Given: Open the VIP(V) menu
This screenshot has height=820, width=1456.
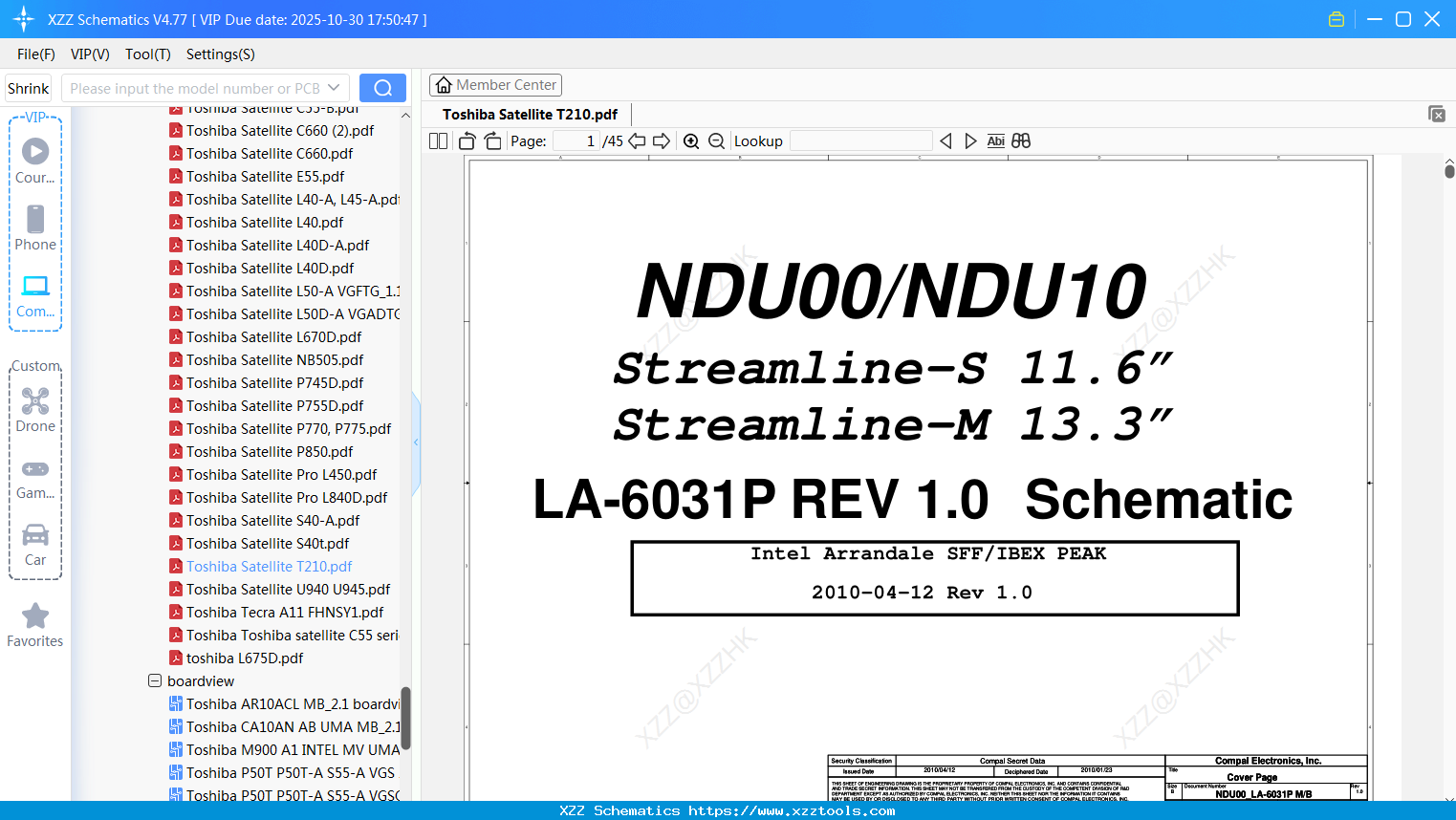Looking at the screenshot, I should coord(90,54).
